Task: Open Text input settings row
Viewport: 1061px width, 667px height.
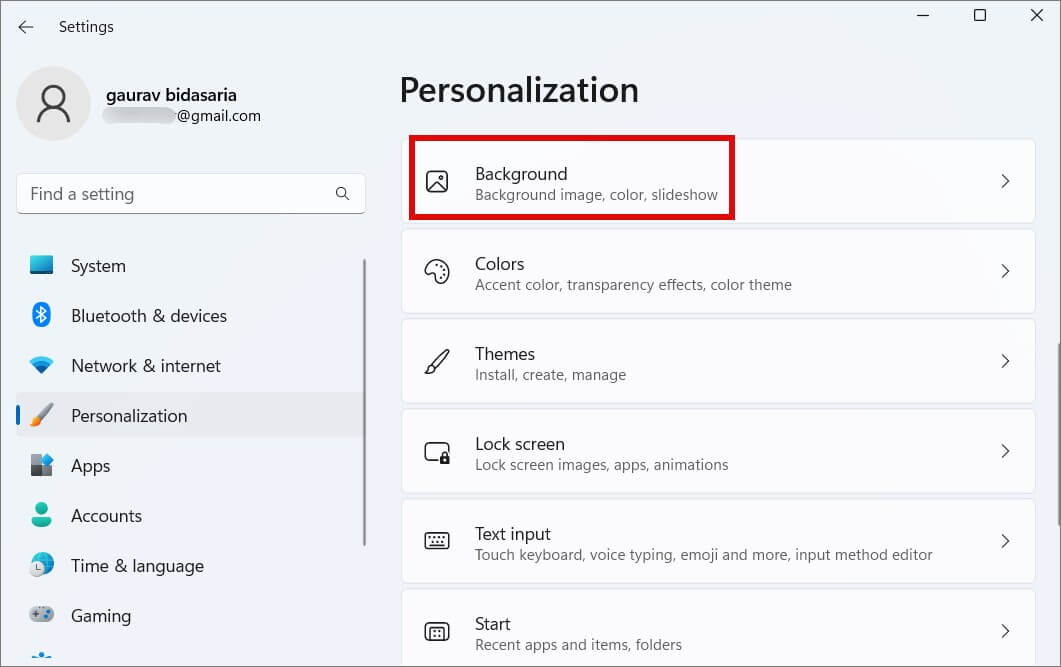Action: pyautogui.click(x=717, y=542)
